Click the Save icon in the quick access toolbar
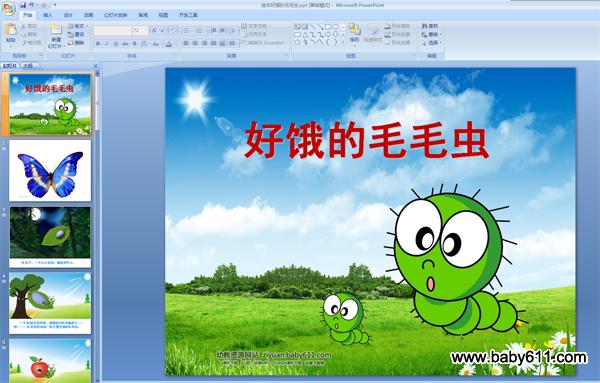 click(x=23, y=5)
